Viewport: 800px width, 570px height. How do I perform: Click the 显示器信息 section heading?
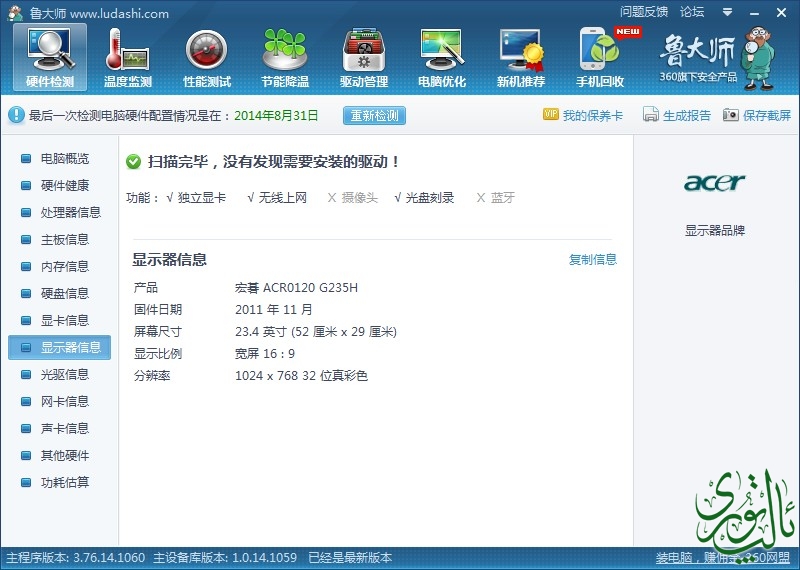pos(169,260)
